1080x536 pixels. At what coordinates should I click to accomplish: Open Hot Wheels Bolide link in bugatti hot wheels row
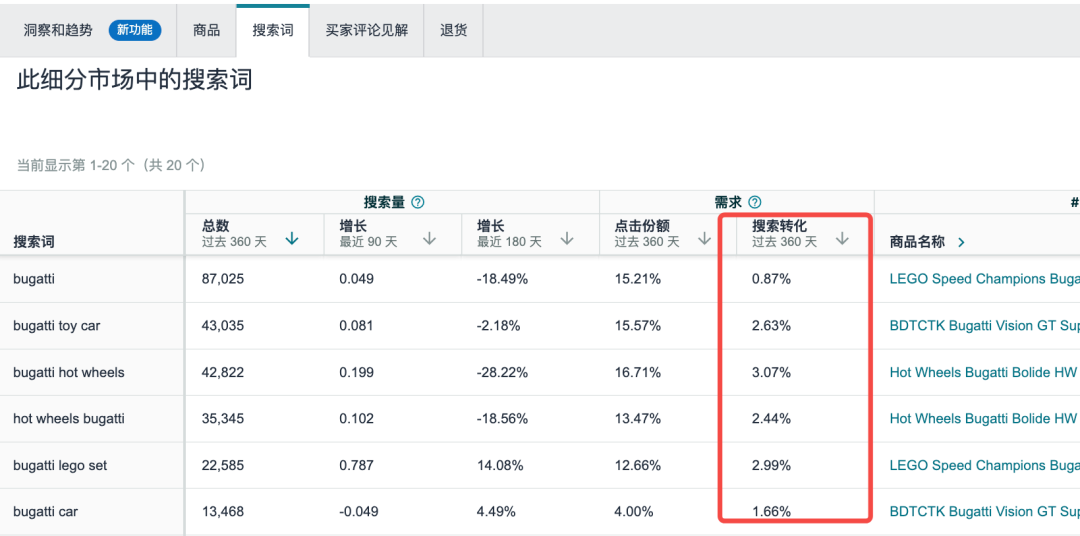click(x=985, y=372)
